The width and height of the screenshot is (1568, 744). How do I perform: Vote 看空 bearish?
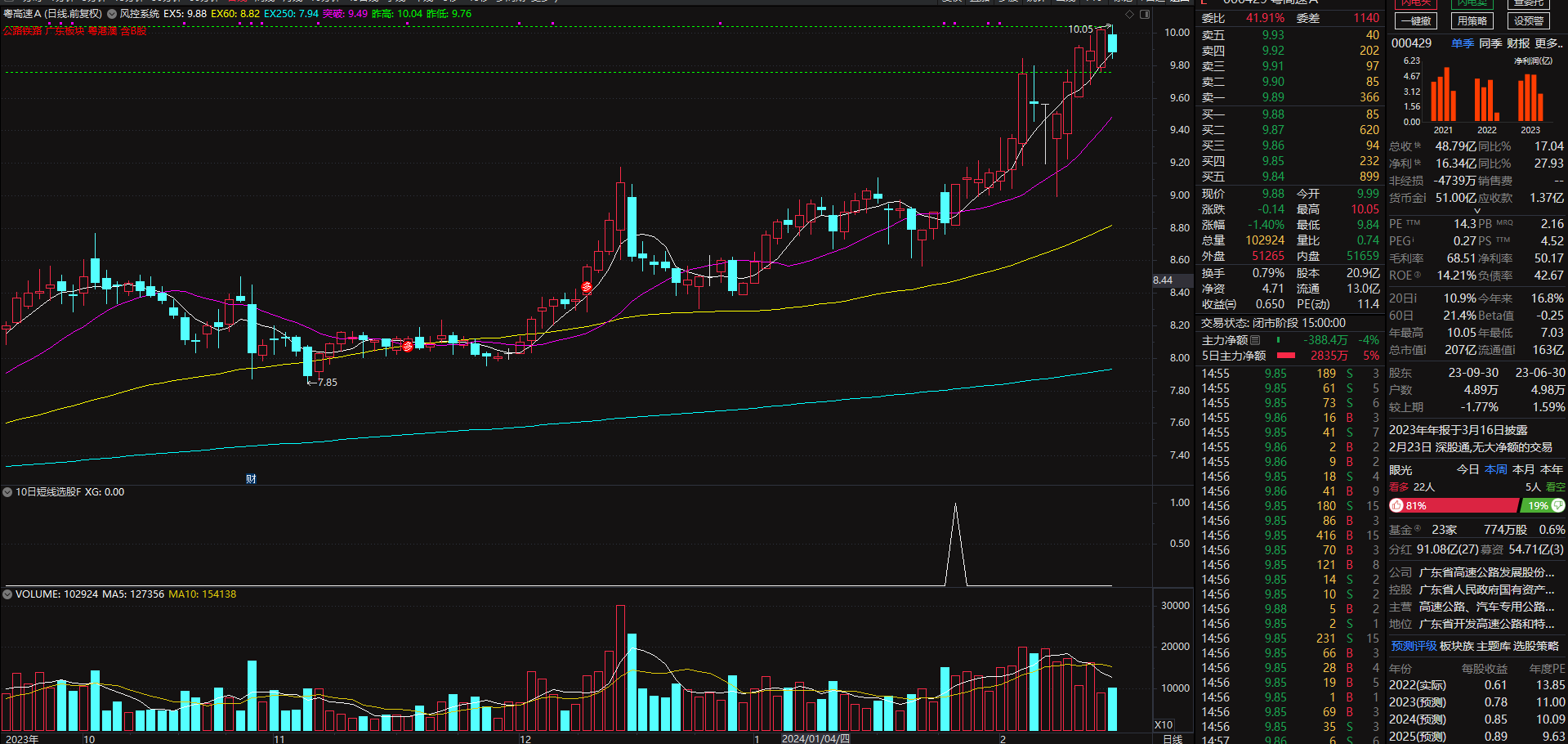pos(1556,487)
